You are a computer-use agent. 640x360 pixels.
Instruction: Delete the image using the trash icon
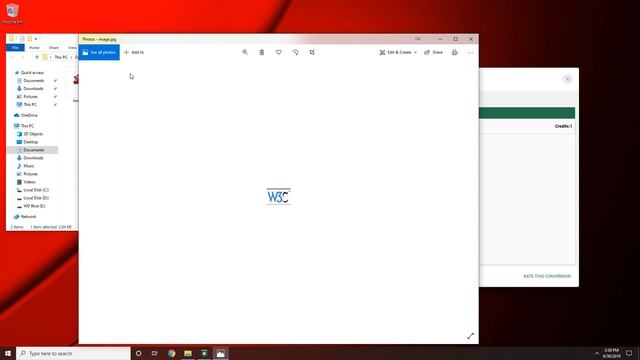pyautogui.click(x=262, y=52)
